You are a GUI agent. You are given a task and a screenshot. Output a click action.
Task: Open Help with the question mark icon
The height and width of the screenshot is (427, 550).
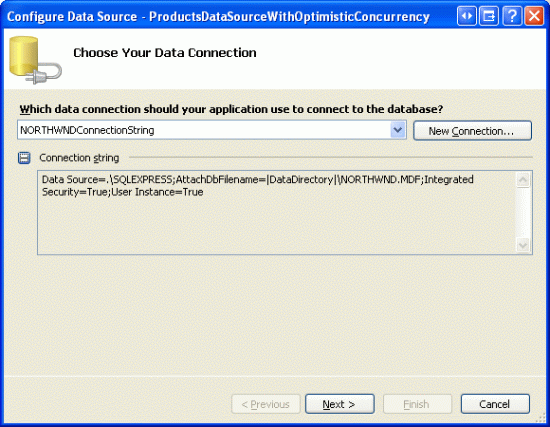(x=512, y=16)
